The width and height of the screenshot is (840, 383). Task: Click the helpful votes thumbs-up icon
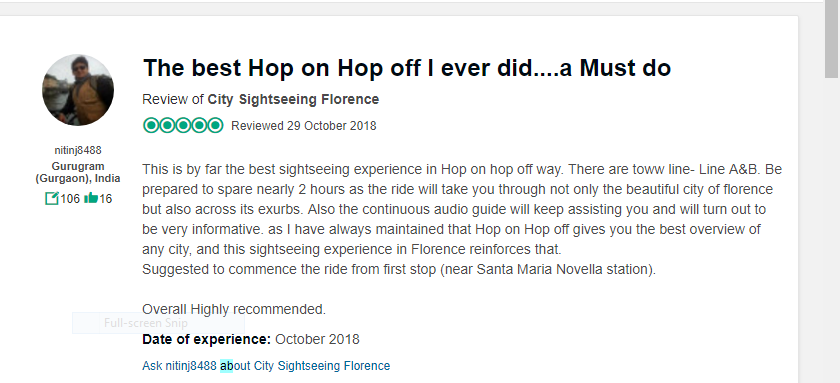point(91,198)
